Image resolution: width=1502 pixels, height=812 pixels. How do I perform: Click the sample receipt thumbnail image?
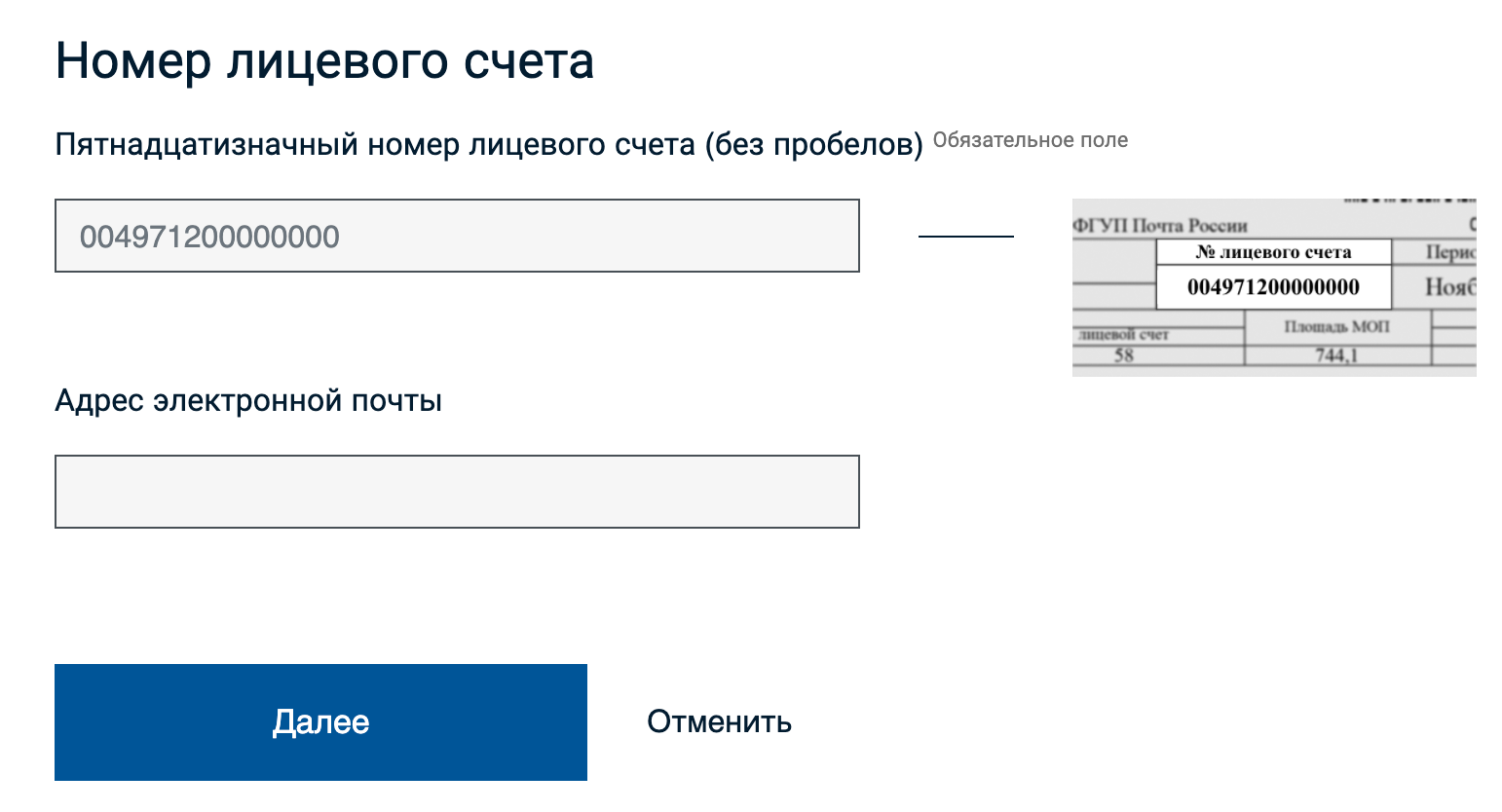[1274, 287]
